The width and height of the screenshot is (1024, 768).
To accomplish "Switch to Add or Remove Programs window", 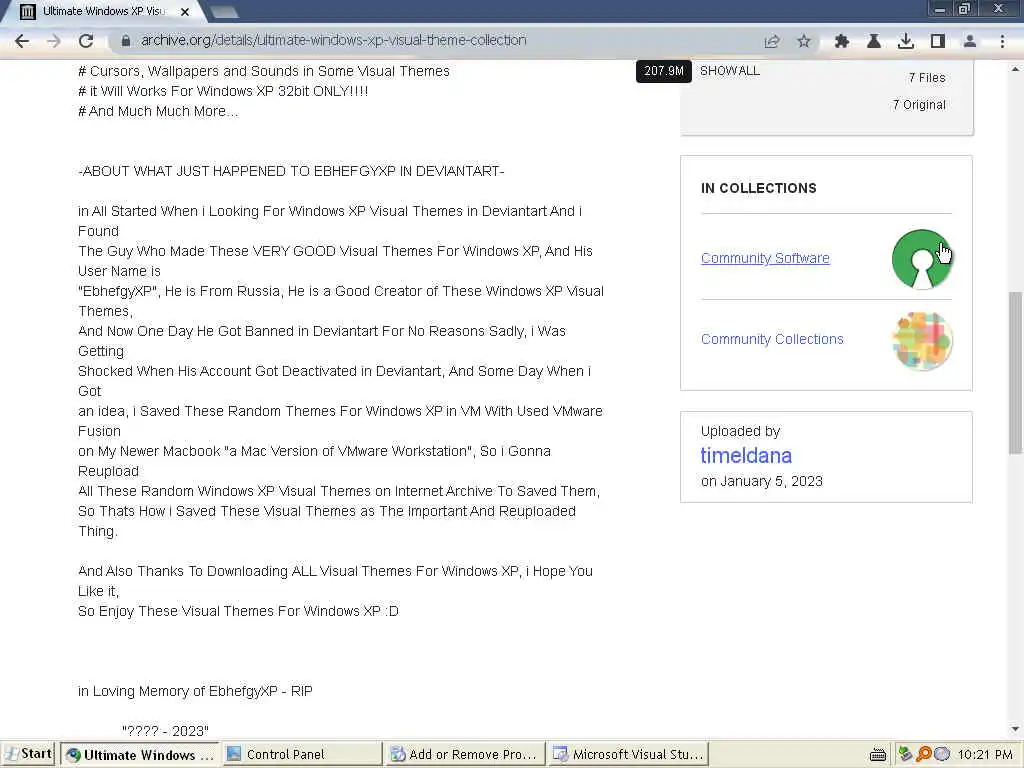I will tap(464, 754).
